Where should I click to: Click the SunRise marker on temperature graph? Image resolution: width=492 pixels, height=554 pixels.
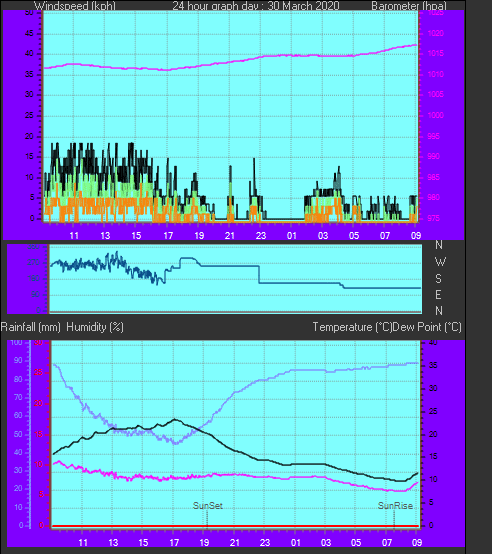pyautogui.click(x=395, y=506)
